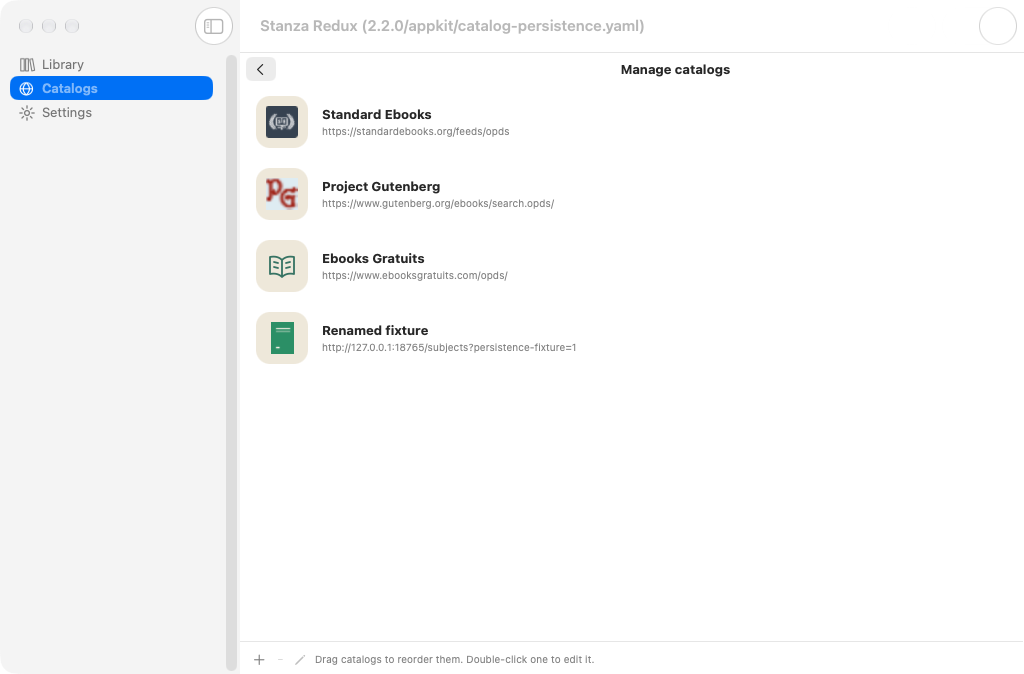1024x674 pixels.
Task: Click the Stanza Redux window title
Action: [x=452, y=26]
